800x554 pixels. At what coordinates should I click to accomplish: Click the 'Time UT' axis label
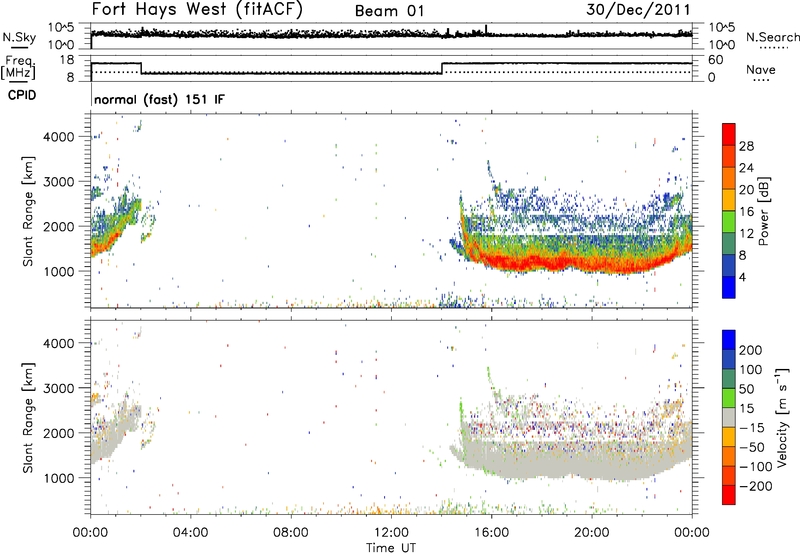pos(391,548)
